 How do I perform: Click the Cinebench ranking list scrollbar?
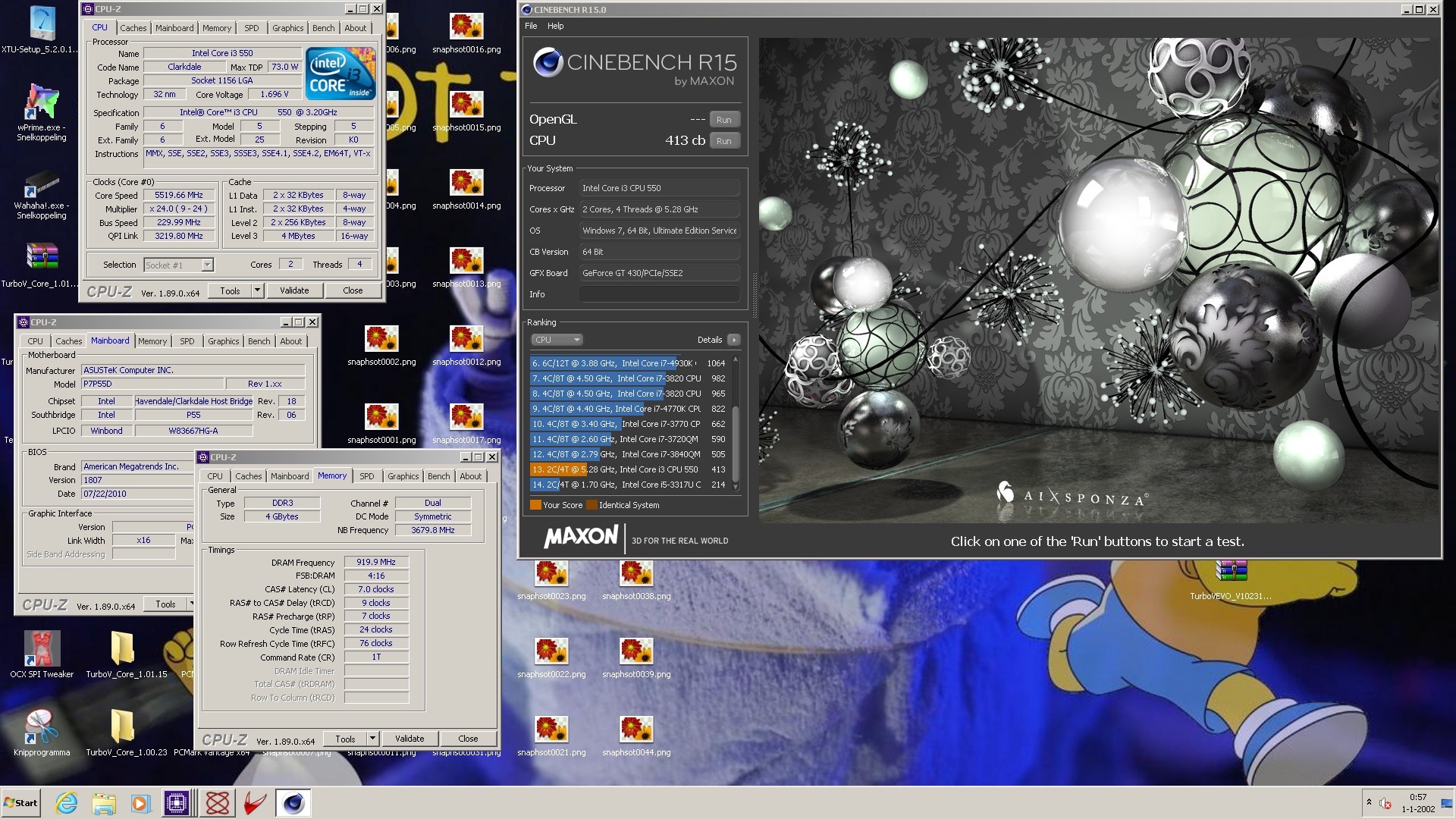[x=735, y=424]
